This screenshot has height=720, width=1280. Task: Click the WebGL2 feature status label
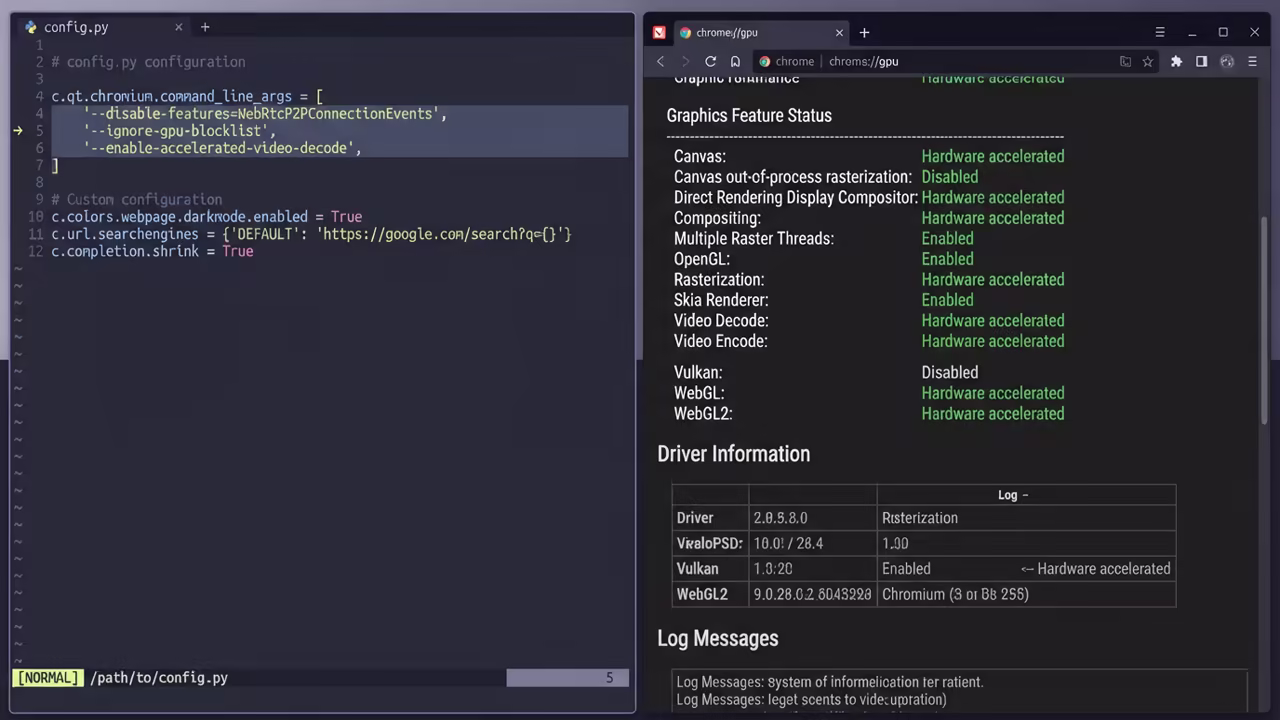(x=703, y=413)
